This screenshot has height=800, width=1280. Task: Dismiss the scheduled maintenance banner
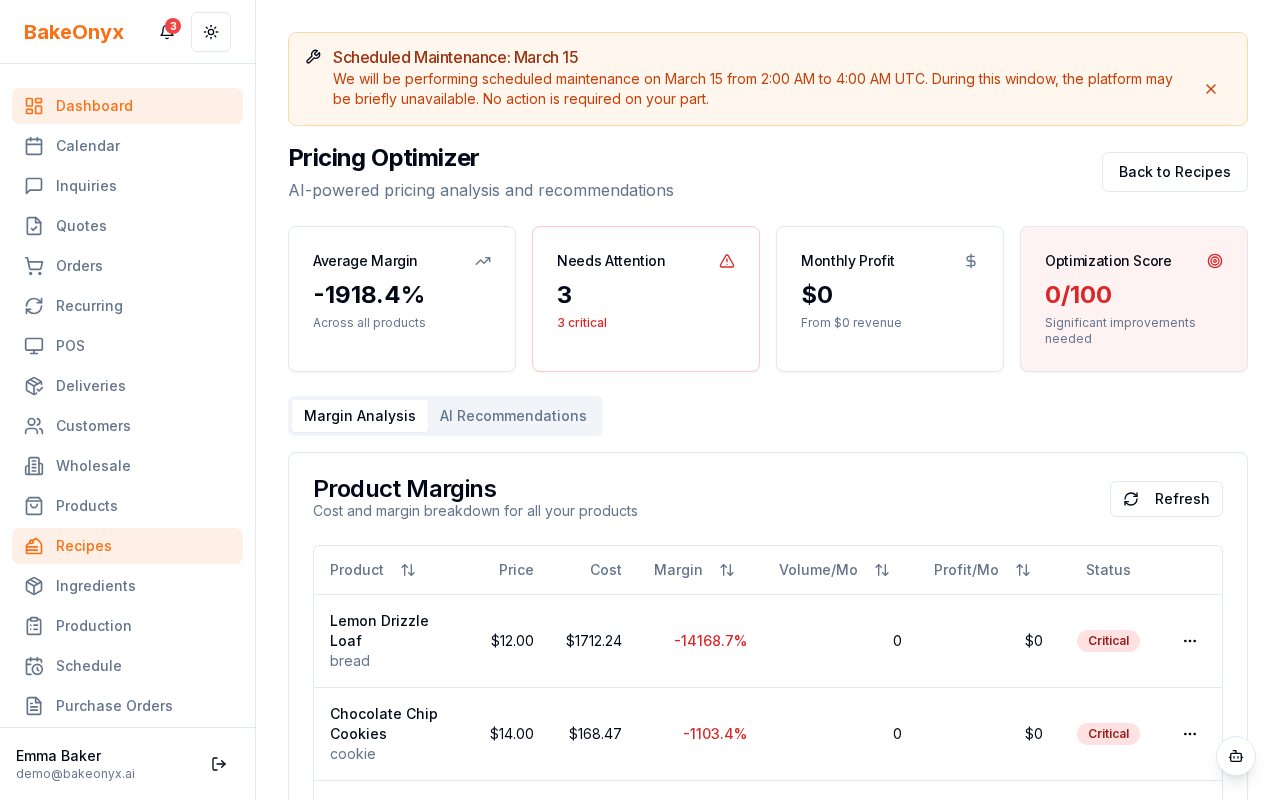click(1211, 89)
